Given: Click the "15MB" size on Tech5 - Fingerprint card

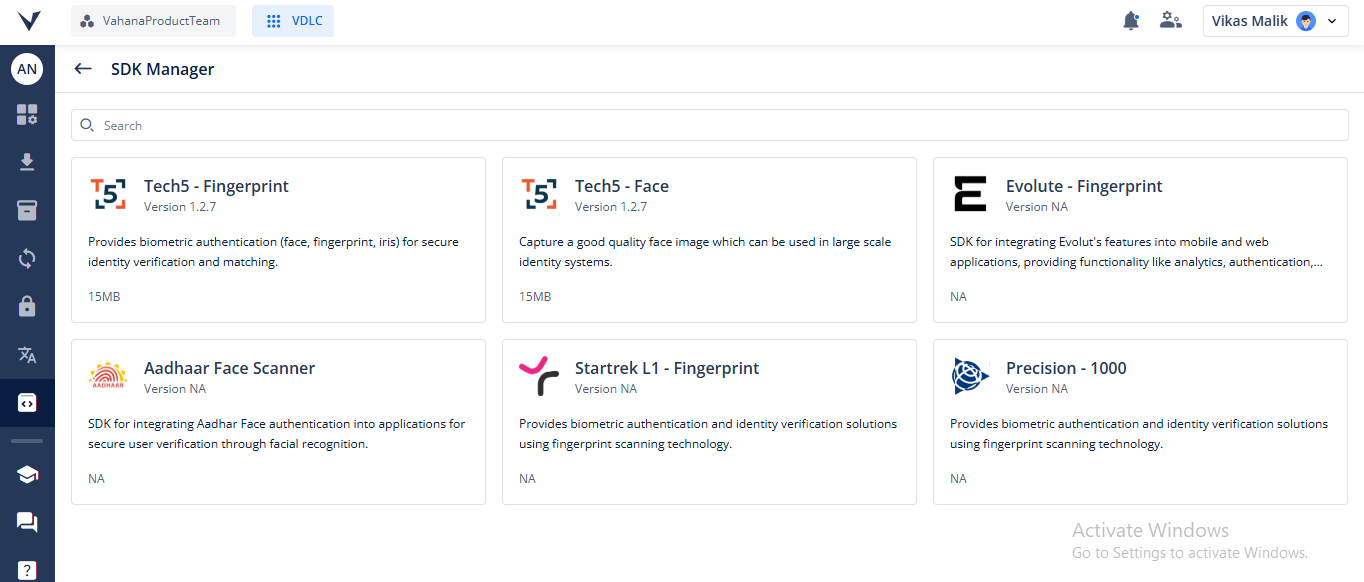Looking at the screenshot, I should pos(104,297).
